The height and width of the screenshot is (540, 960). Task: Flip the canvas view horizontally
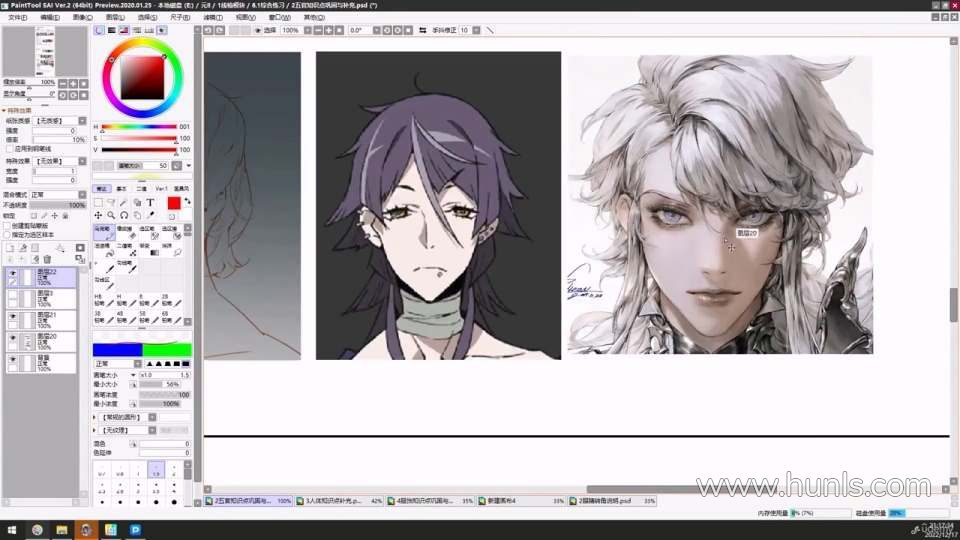tap(422, 30)
